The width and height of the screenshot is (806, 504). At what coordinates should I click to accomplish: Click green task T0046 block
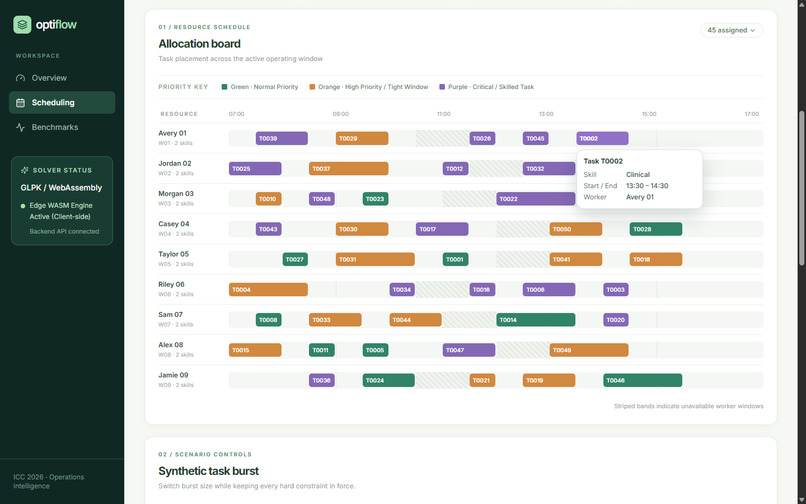pyautogui.click(x=643, y=381)
